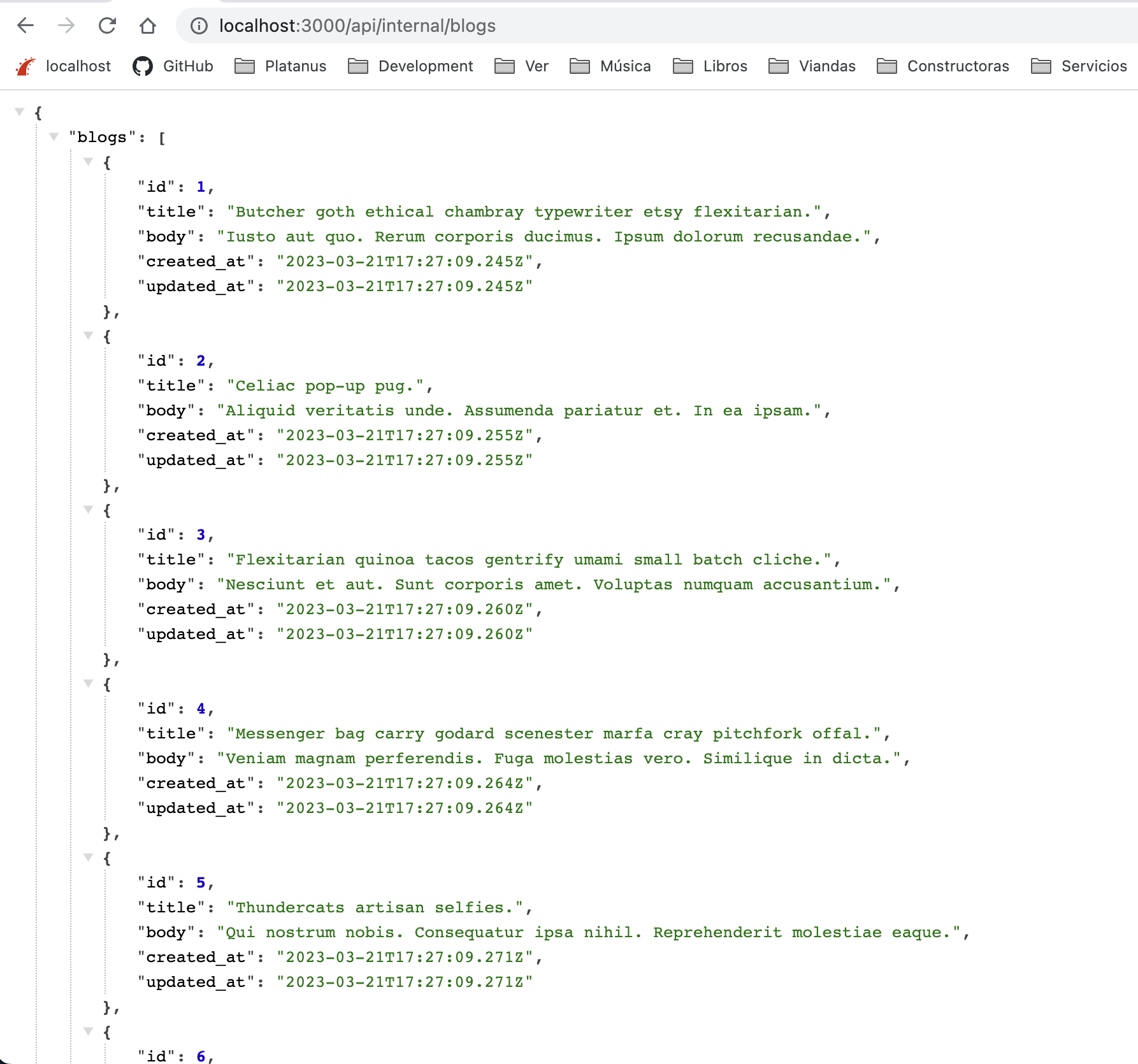Collapse the blog object with id 3
Viewport: 1138px width, 1064px height.
coord(89,510)
